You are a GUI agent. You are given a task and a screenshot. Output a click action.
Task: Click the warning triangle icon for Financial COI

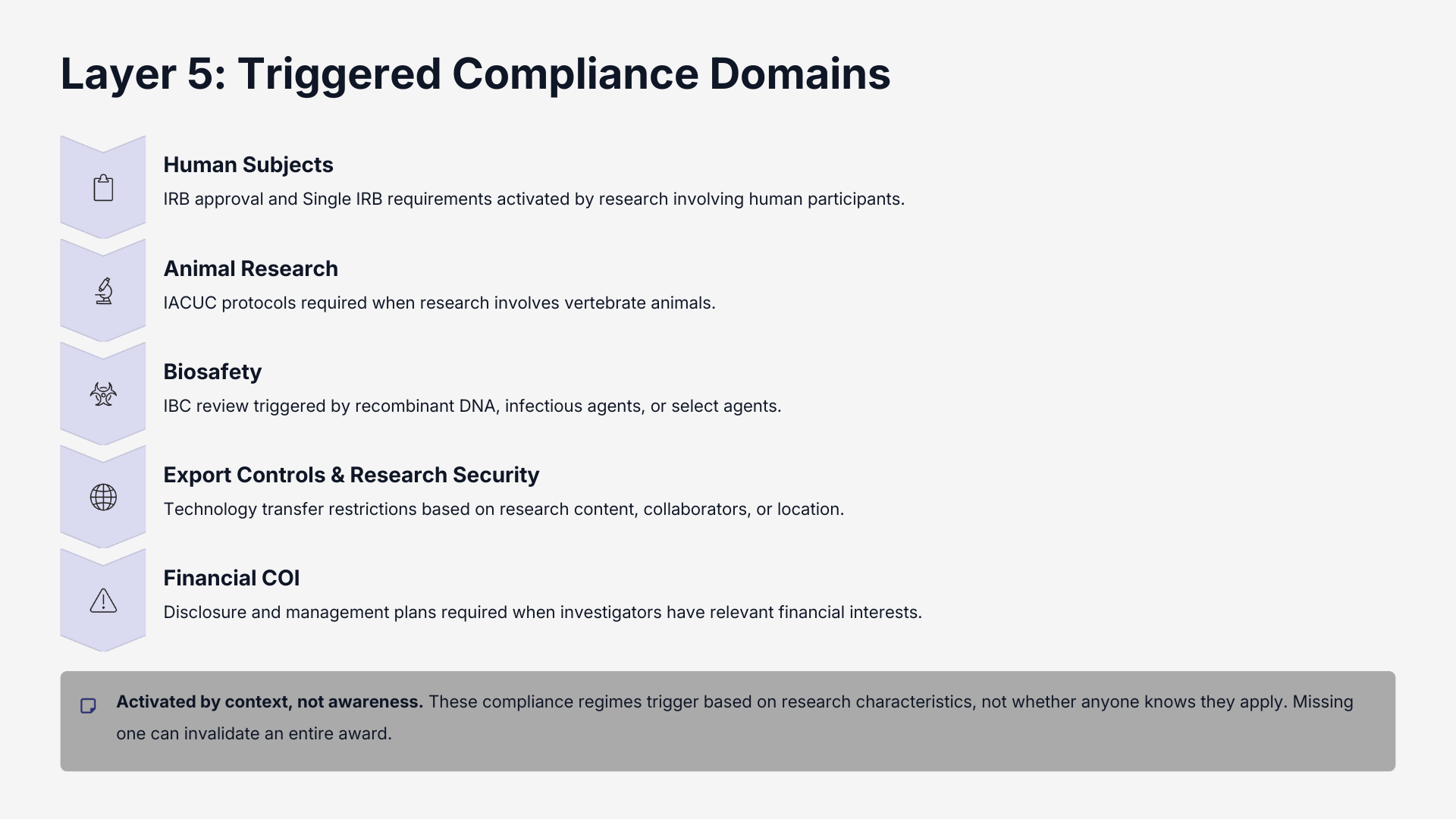pyautogui.click(x=103, y=601)
